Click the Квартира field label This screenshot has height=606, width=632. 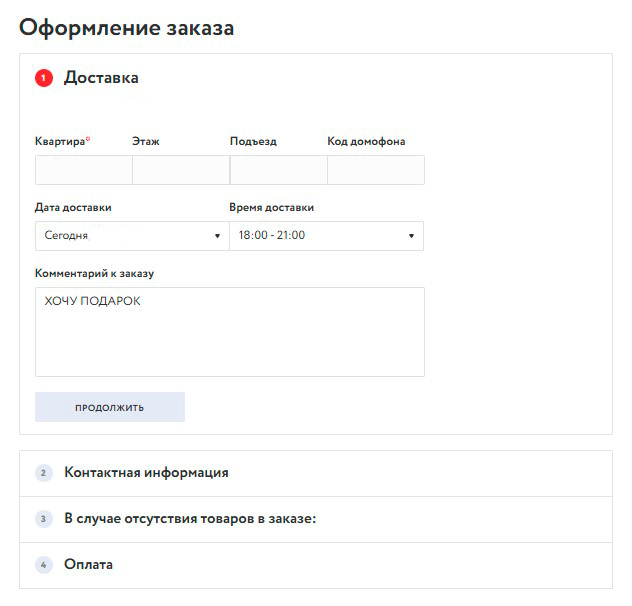point(62,142)
